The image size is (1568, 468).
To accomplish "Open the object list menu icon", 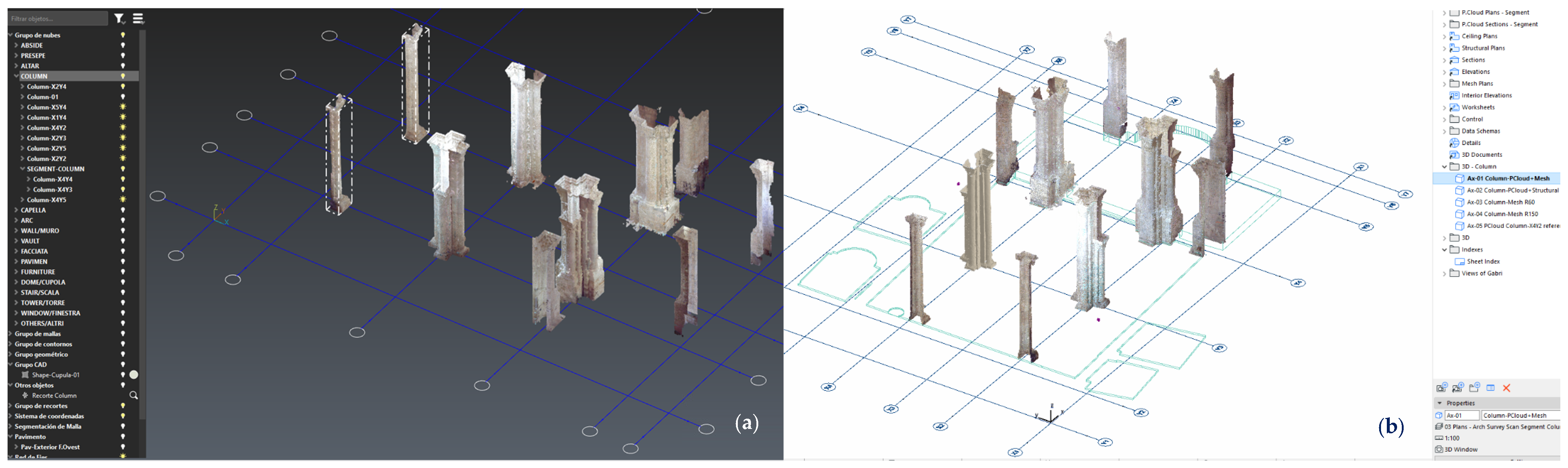I will (138, 19).
